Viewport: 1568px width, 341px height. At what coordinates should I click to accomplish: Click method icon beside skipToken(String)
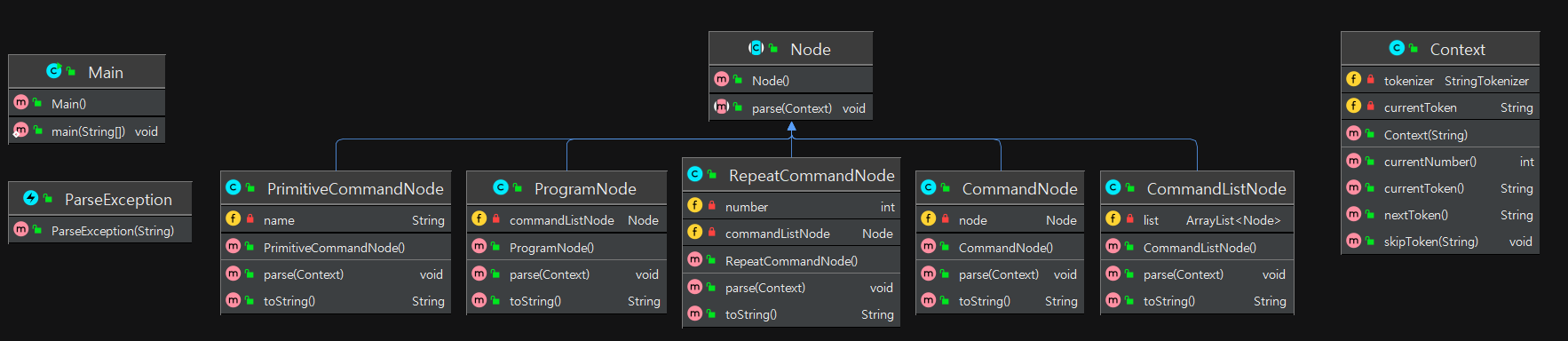point(1354,241)
